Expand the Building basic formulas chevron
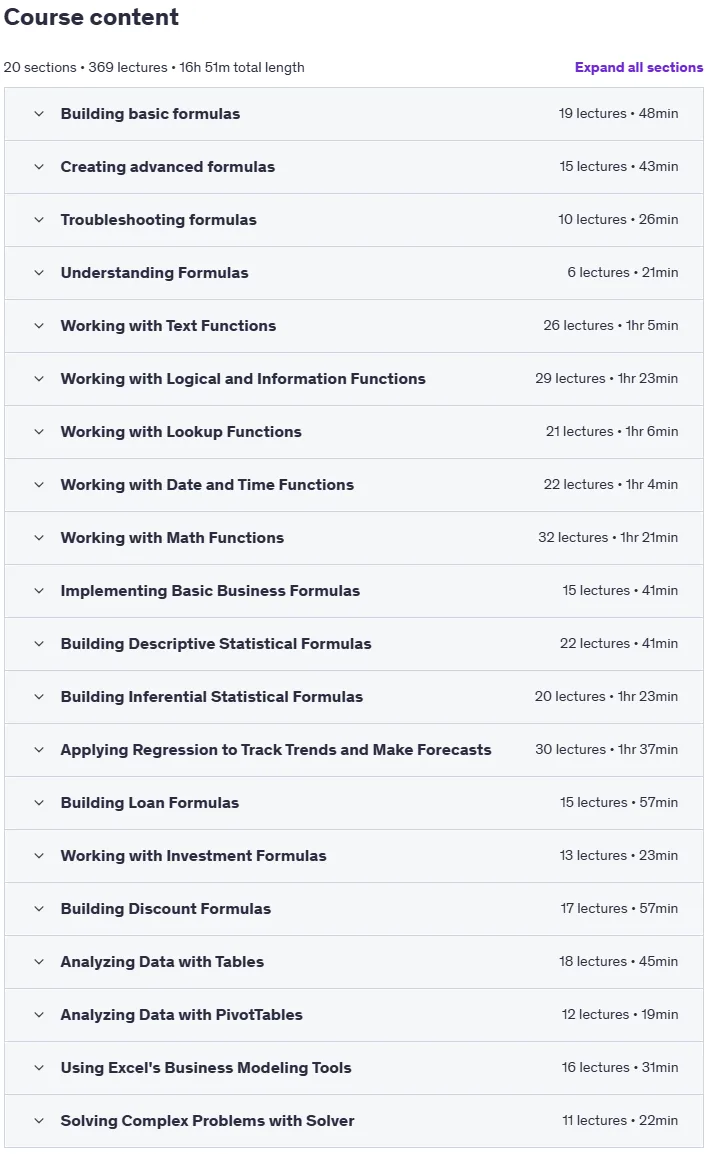 [39, 114]
